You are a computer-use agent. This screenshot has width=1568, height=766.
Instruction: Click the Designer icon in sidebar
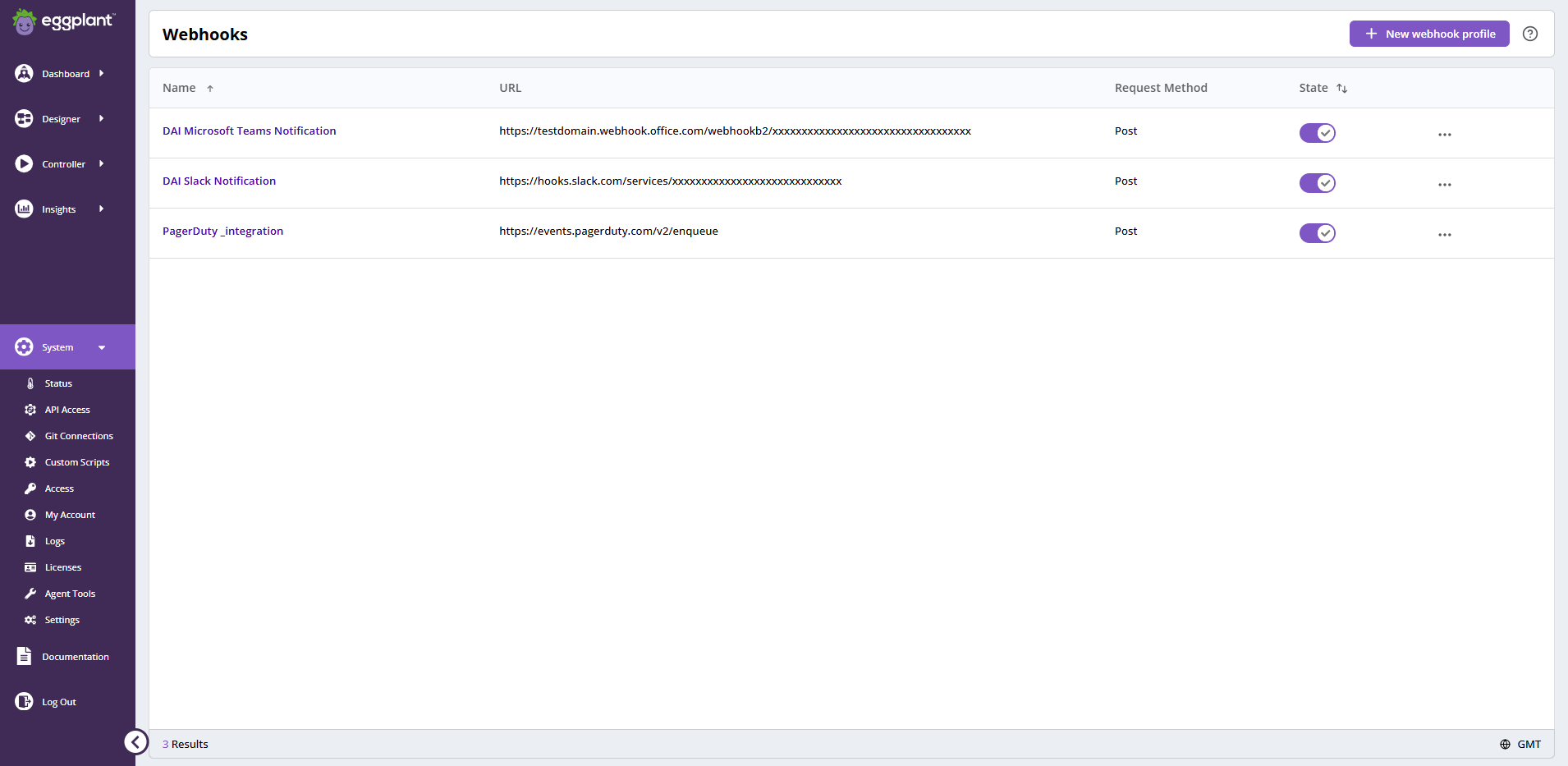pyautogui.click(x=24, y=118)
